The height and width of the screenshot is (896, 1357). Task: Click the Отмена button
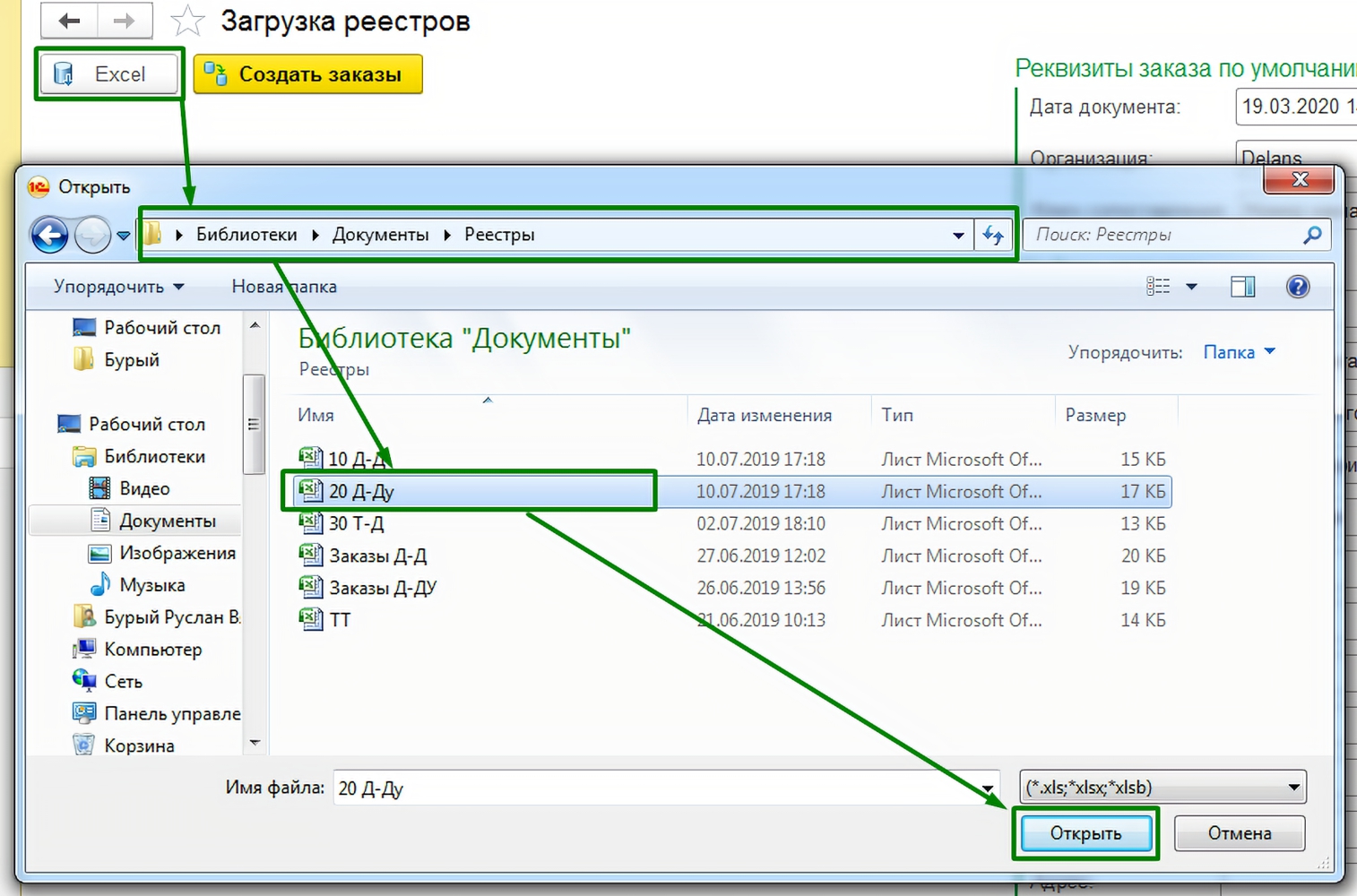[x=1240, y=833]
